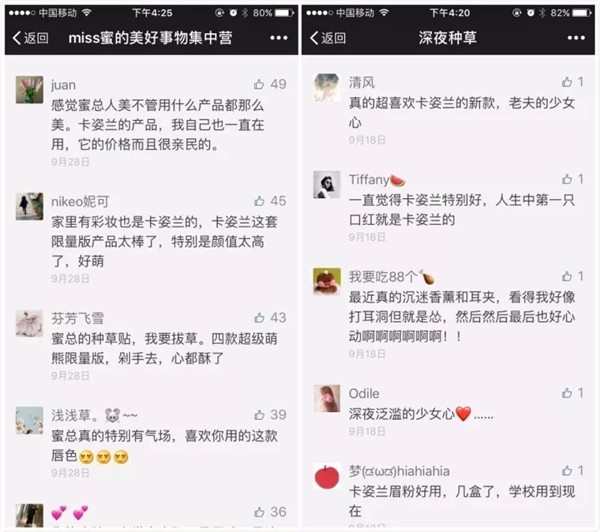Image resolution: width=600 pixels, height=532 pixels.
Task: Like 清风's comment in 深夜种草
Action: pyautogui.click(x=567, y=82)
